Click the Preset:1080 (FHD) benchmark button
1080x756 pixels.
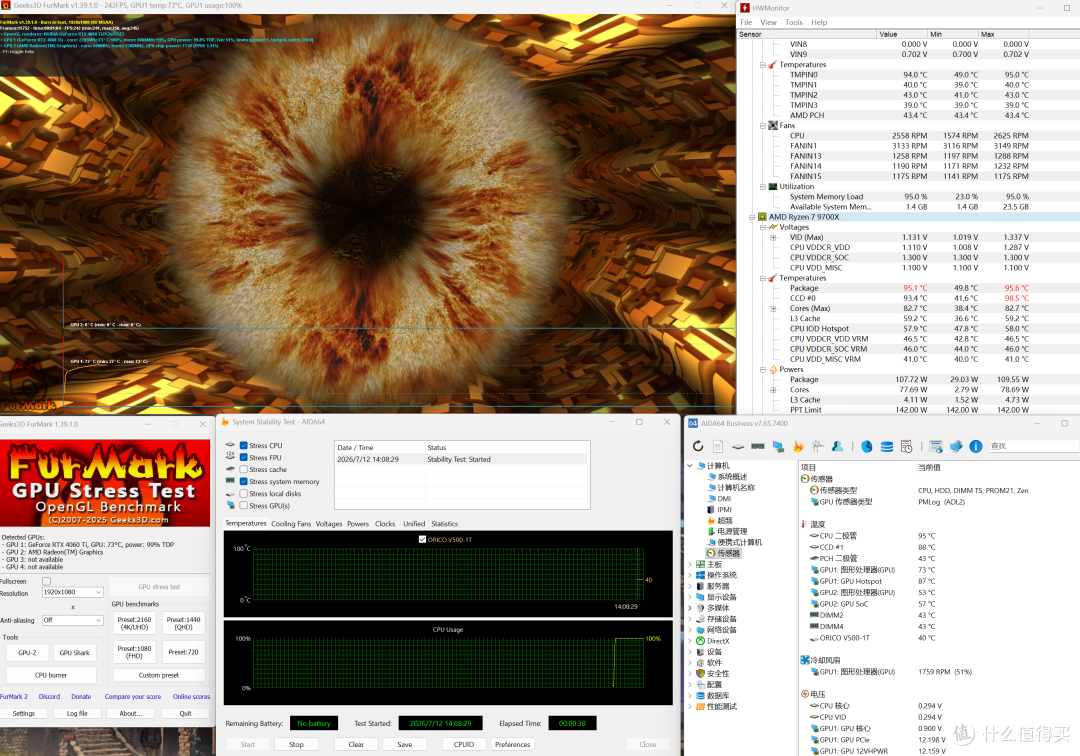pos(134,652)
